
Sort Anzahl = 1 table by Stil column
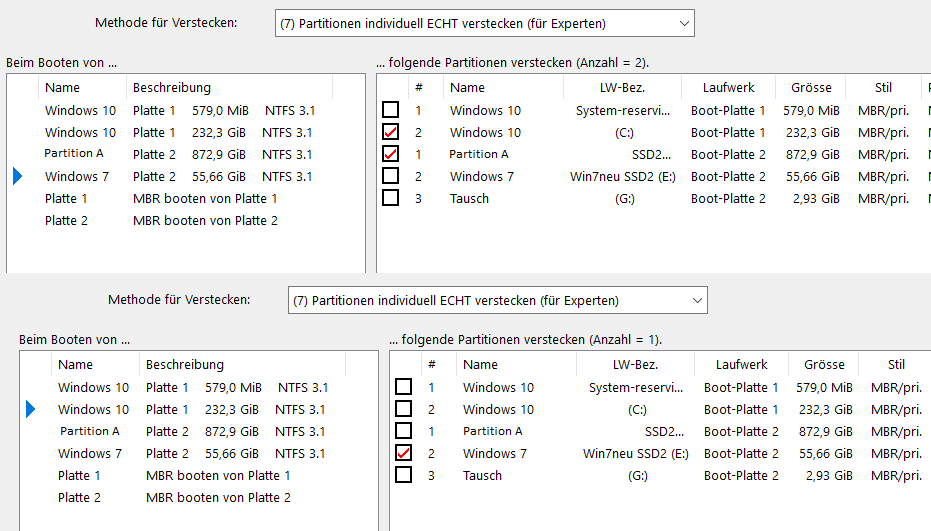tap(897, 364)
